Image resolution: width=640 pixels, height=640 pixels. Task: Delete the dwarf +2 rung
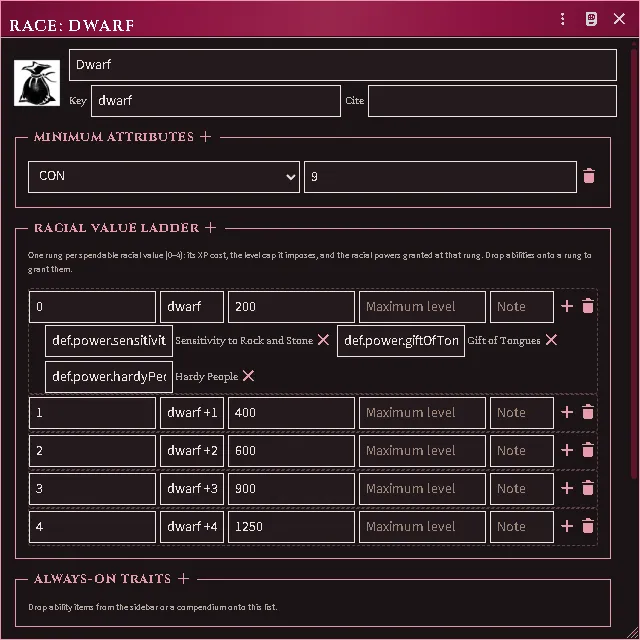pyautogui.click(x=588, y=450)
